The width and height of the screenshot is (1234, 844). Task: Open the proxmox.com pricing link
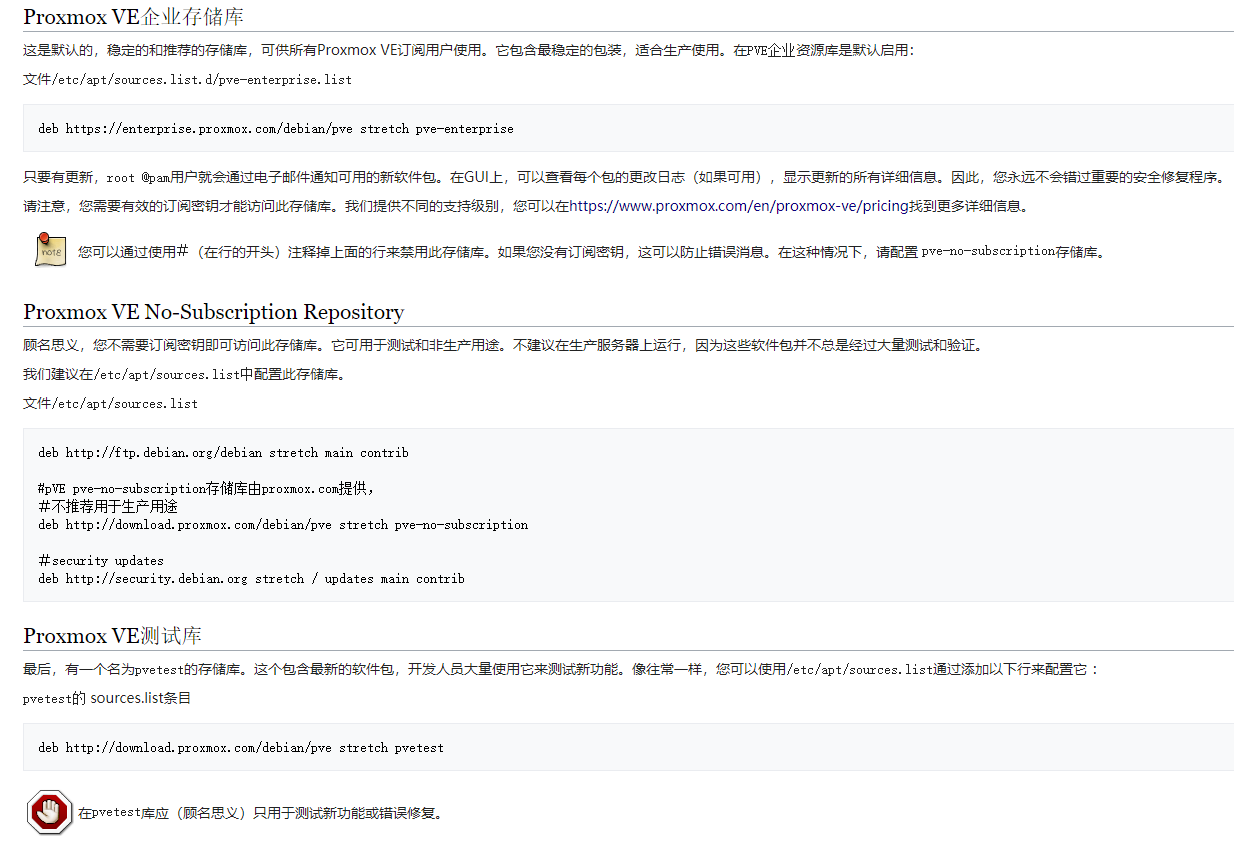click(x=739, y=207)
